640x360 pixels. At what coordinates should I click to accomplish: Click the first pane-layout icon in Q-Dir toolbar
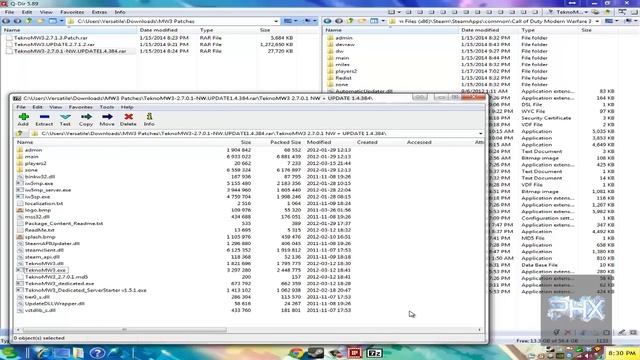tap(391, 12)
